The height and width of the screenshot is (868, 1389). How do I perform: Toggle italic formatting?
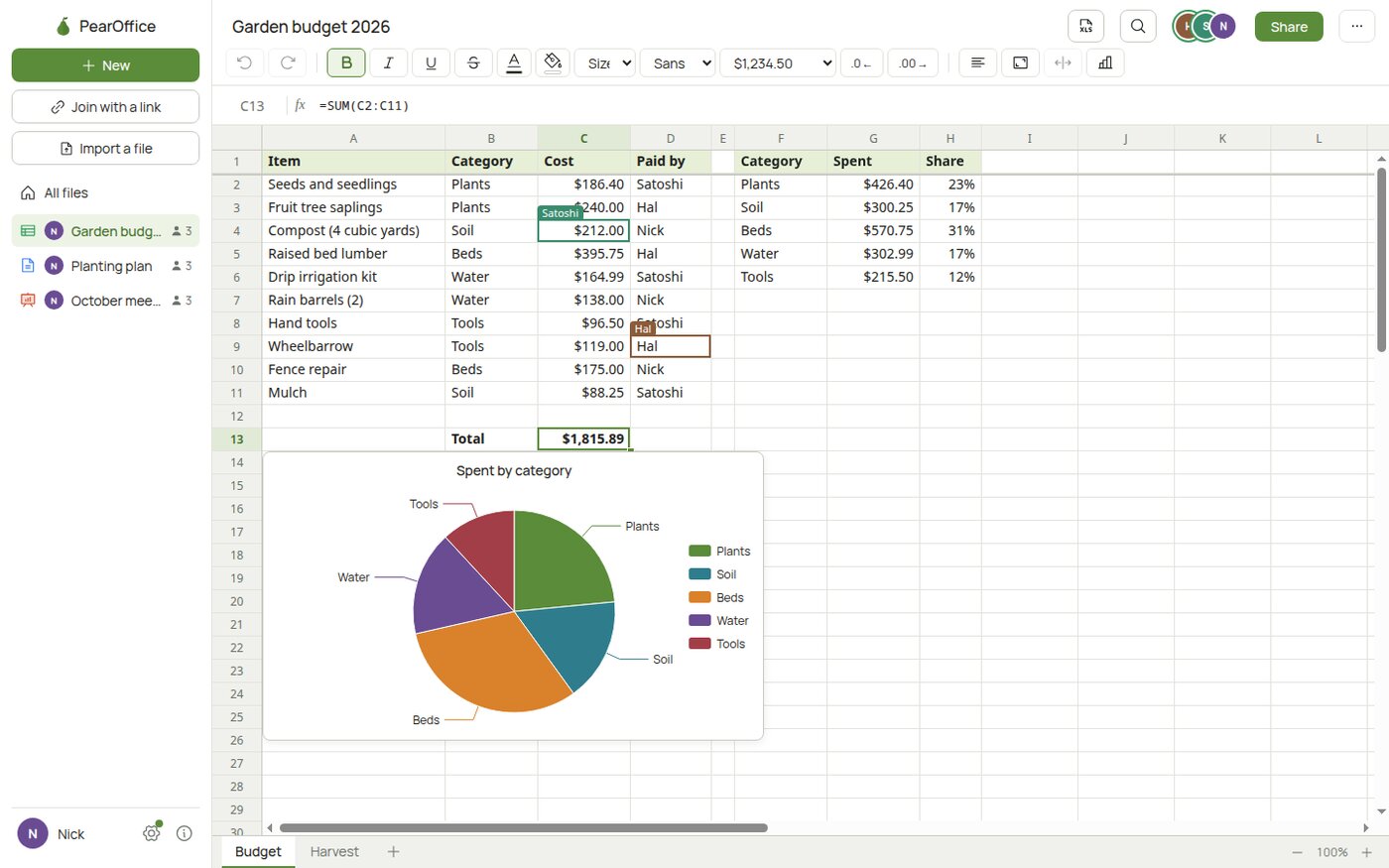click(388, 62)
